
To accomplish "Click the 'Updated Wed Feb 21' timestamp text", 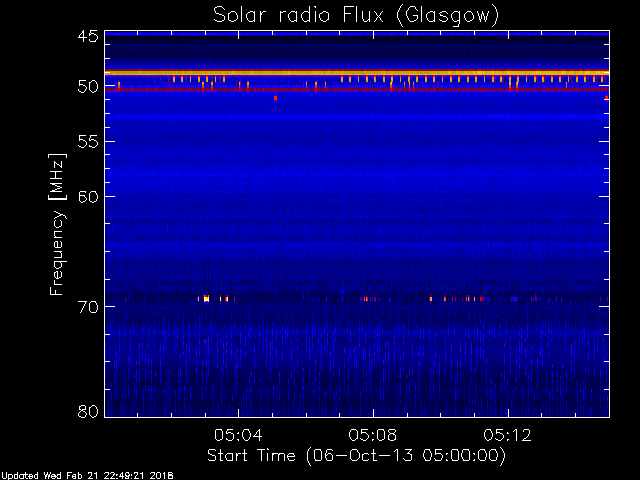I will (87, 476).
